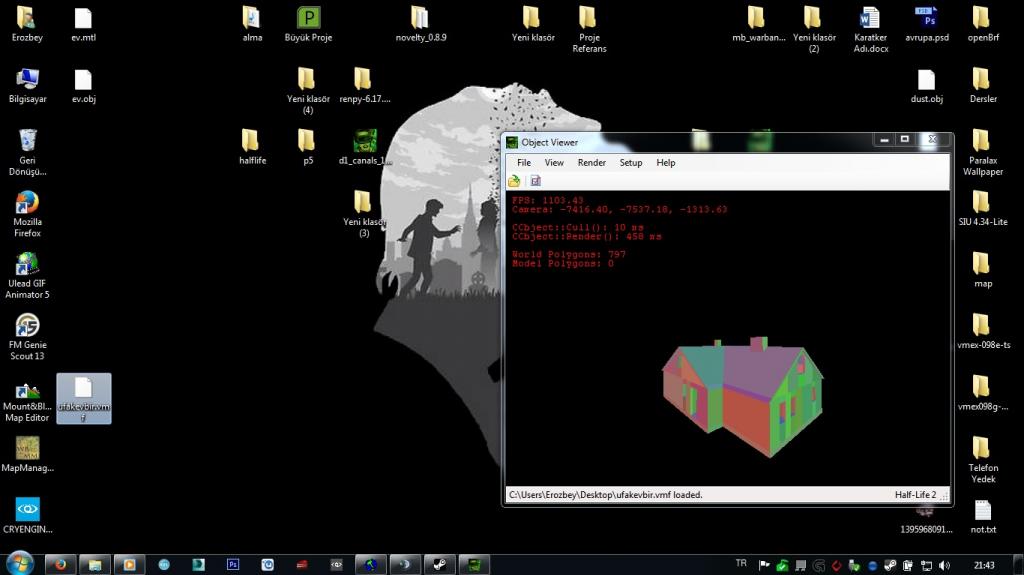
Task: Select the ev.obj file on desktop
Action: point(83,86)
